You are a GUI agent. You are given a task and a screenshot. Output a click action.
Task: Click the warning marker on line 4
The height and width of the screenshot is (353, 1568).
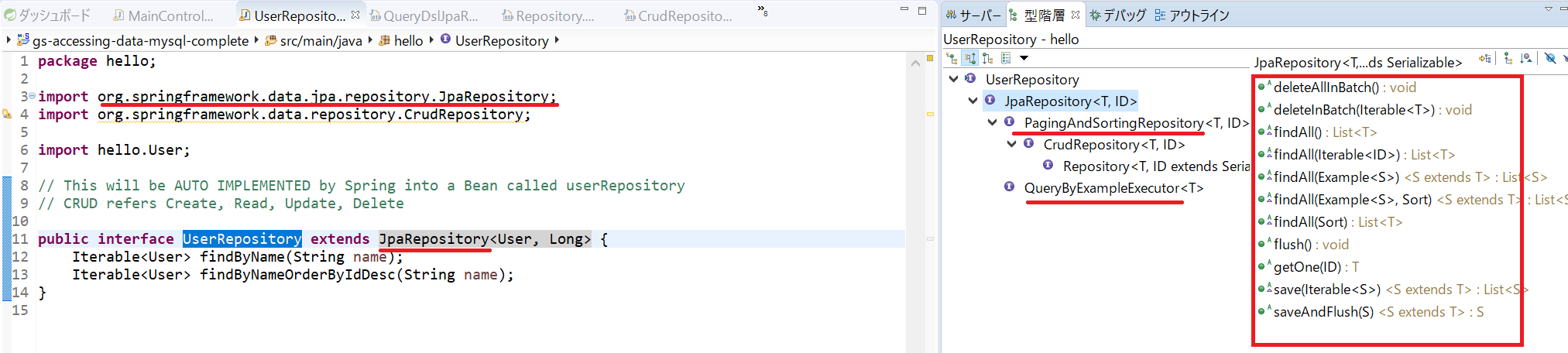(8, 115)
